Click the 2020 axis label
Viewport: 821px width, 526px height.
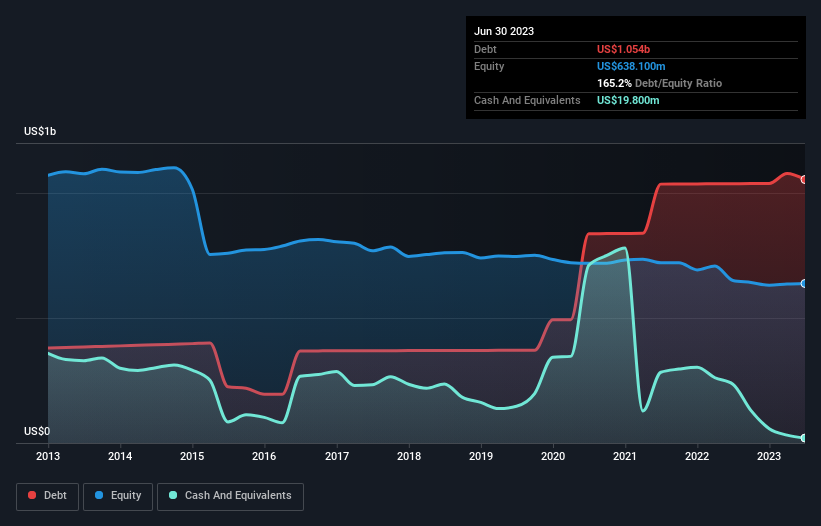point(553,456)
